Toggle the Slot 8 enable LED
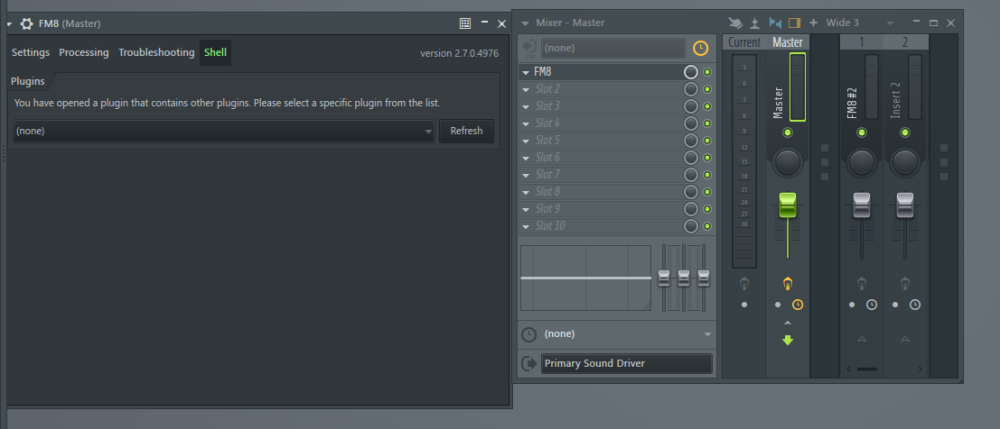This screenshot has width=1000, height=429. [x=707, y=192]
